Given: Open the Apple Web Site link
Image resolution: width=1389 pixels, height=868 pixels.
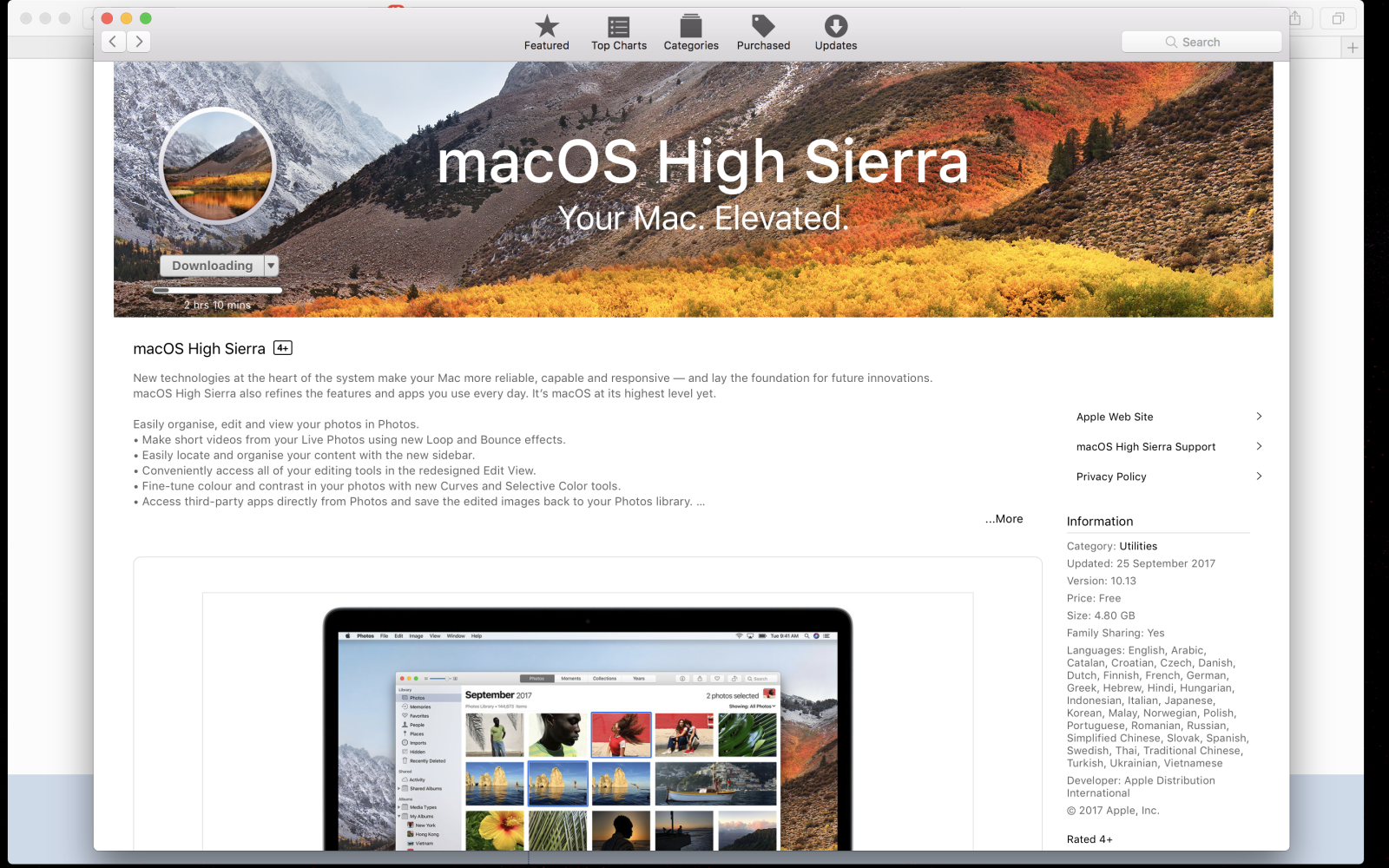Looking at the screenshot, I should click(1115, 417).
